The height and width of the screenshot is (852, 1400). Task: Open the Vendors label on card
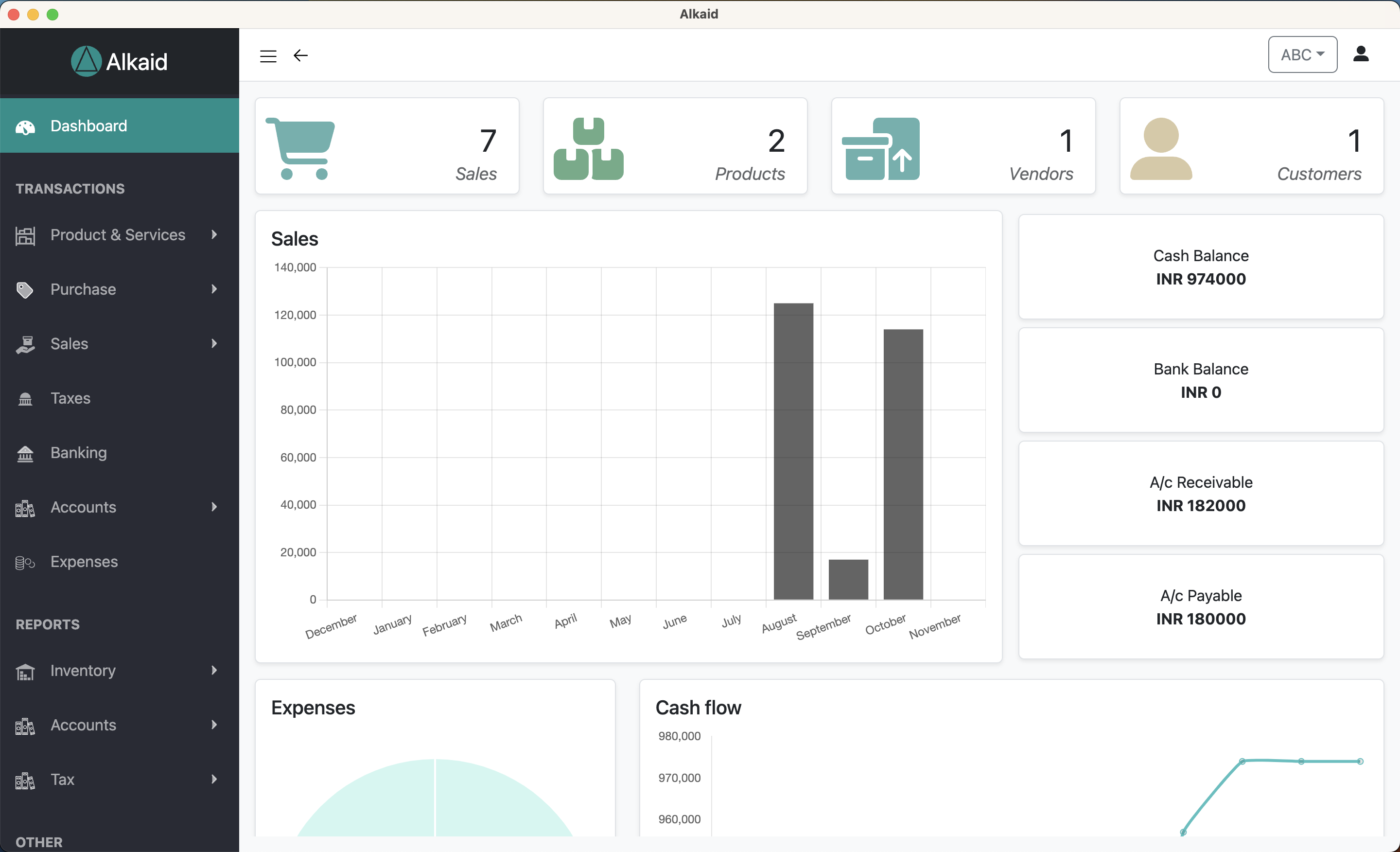(1041, 174)
